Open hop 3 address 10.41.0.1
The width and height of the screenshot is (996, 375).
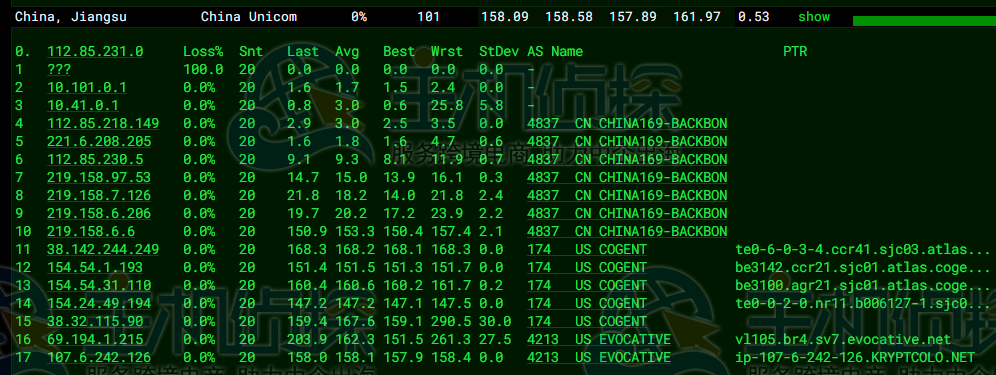pyautogui.click(x=83, y=106)
